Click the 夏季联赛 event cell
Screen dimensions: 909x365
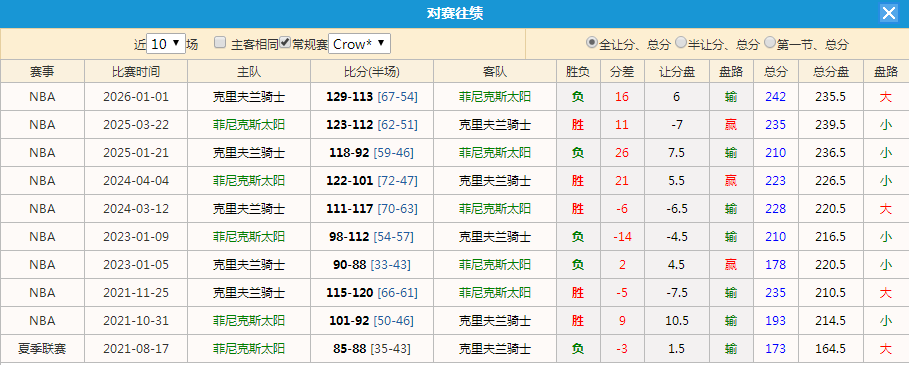click(x=42, y=349)
